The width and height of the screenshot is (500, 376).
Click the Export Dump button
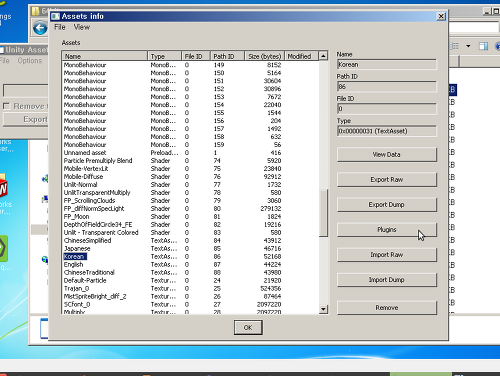(x=387, y=205)
